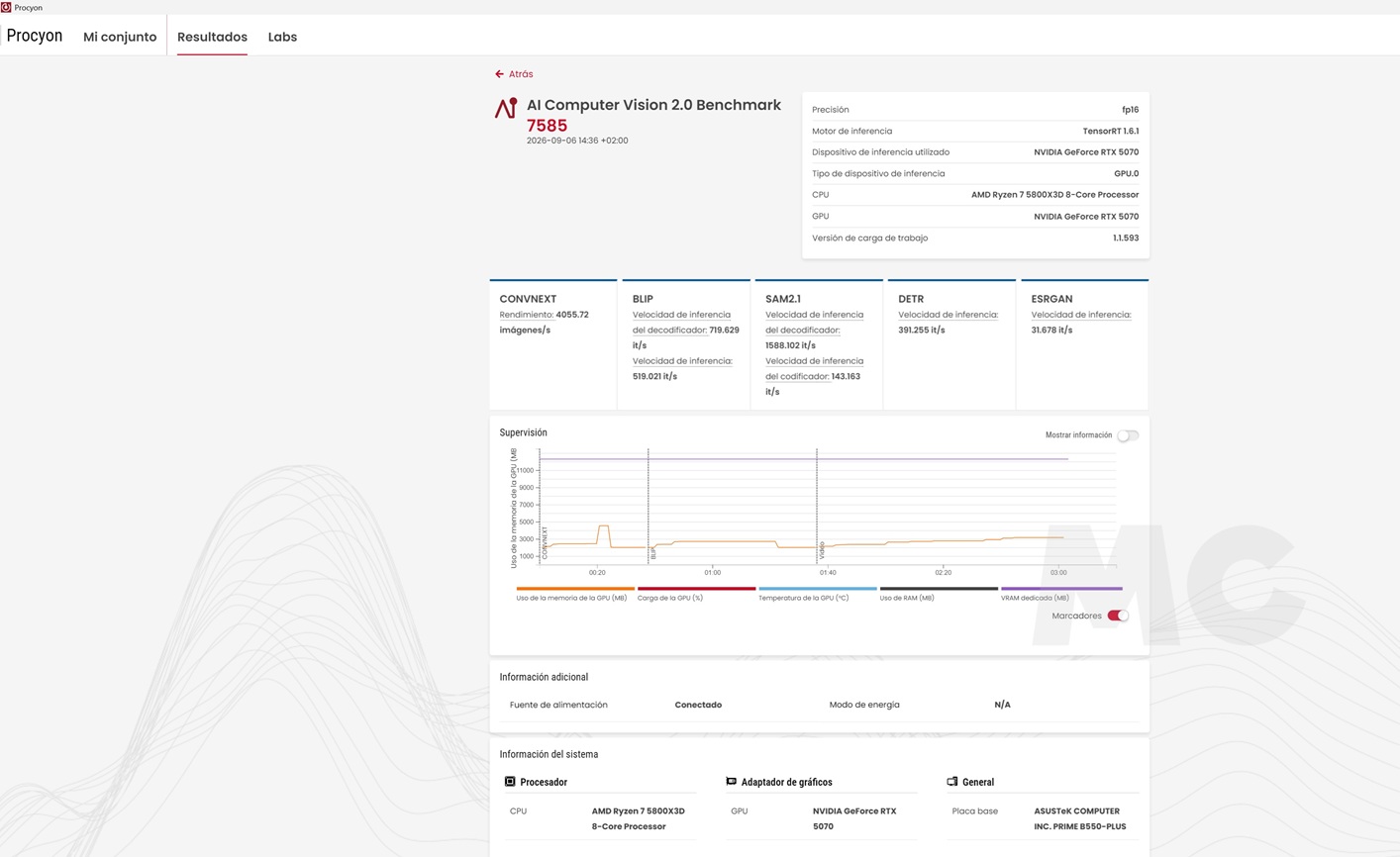Click the Supervisión section heading
Screen dimensions: 1400x857
(523, 432)
